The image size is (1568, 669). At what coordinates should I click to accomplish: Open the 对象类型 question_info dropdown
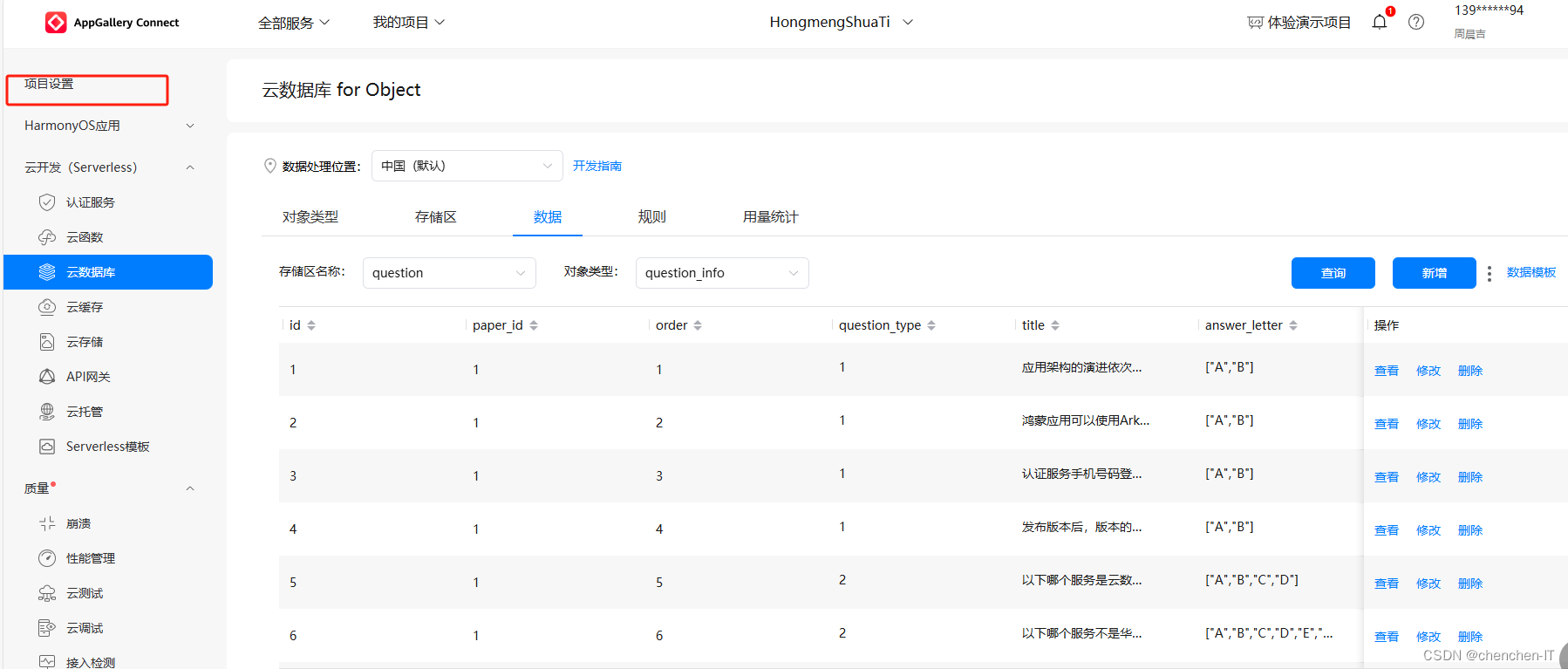pos(722,273)
